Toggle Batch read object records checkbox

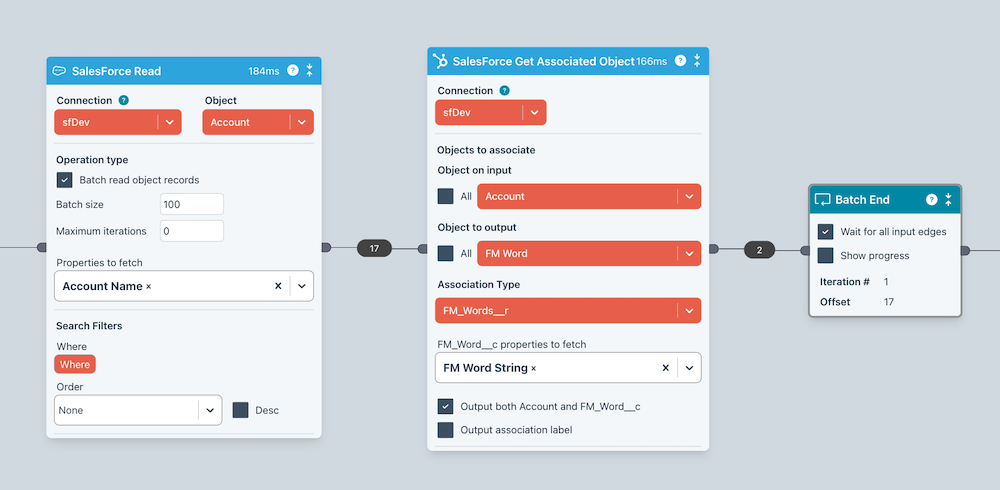[64, 180]
